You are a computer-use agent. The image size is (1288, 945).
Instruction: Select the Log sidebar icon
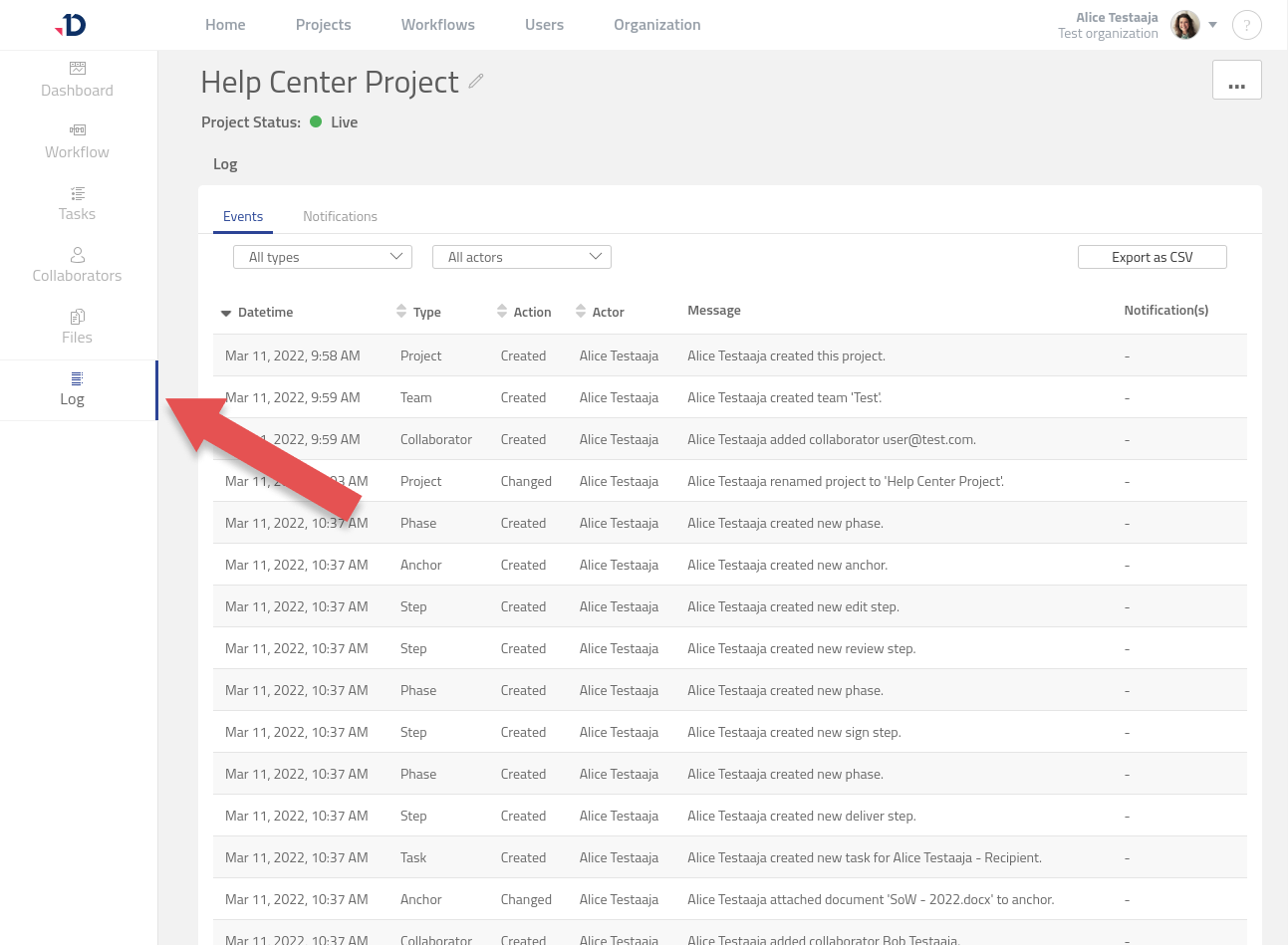pyautogui.click(x=77, y=379)
